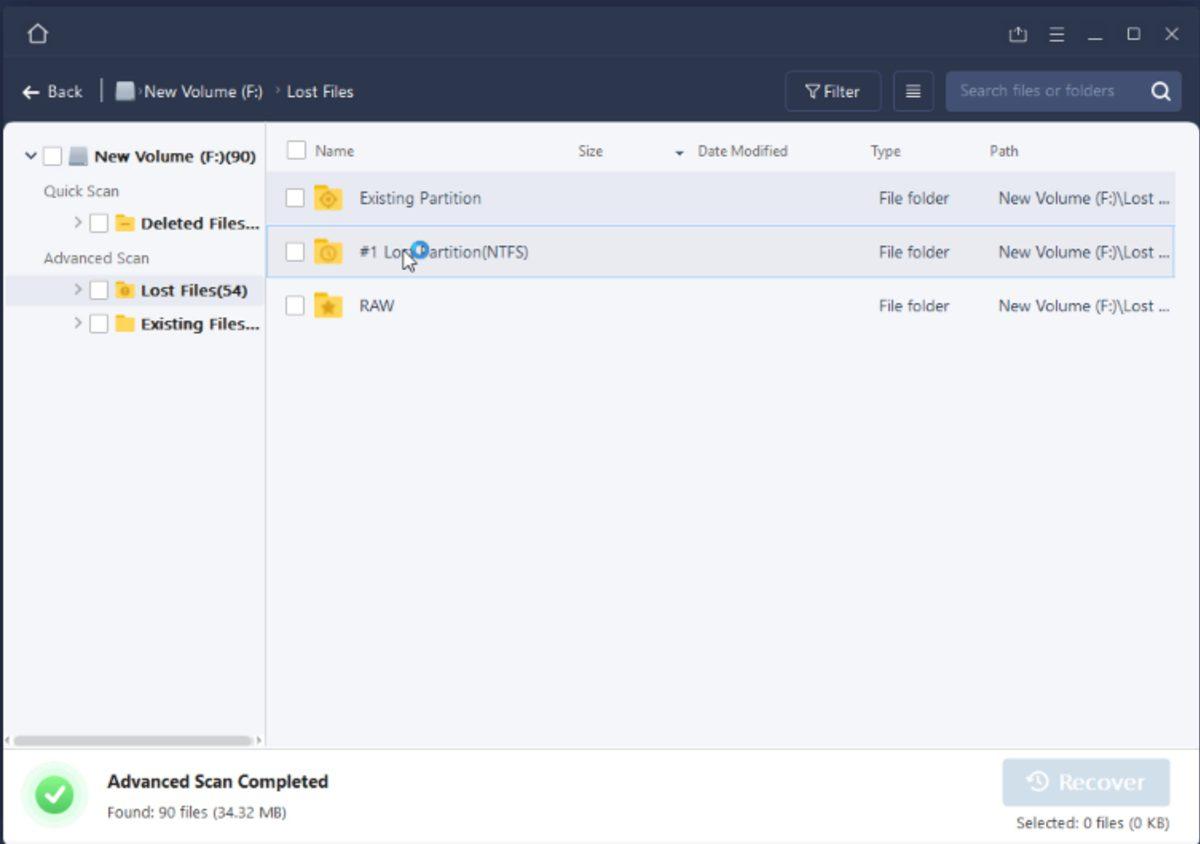Screen dimensions: 1200x844
Task: Open the list view options icon
Action: coord(913,91)
